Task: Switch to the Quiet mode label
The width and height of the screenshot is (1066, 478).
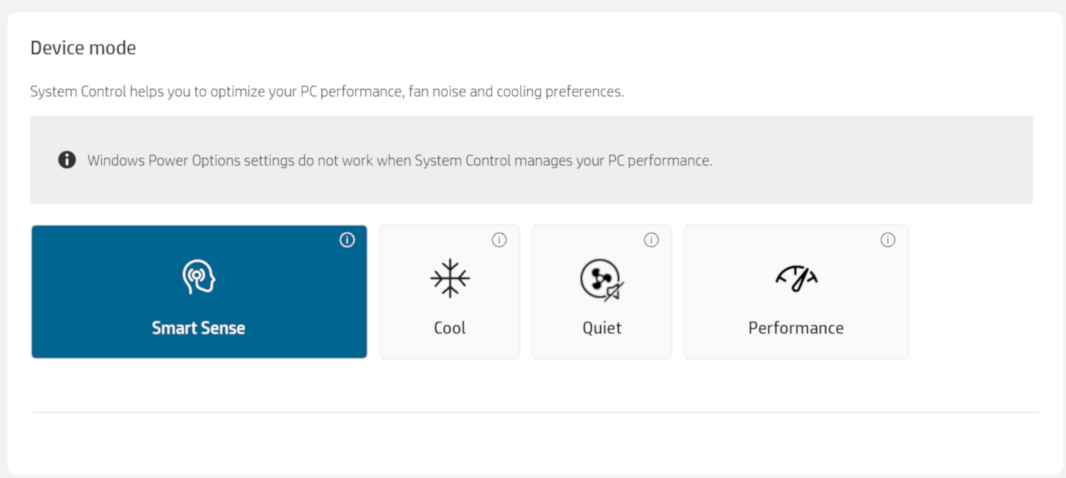Action: tap(602, 328)
